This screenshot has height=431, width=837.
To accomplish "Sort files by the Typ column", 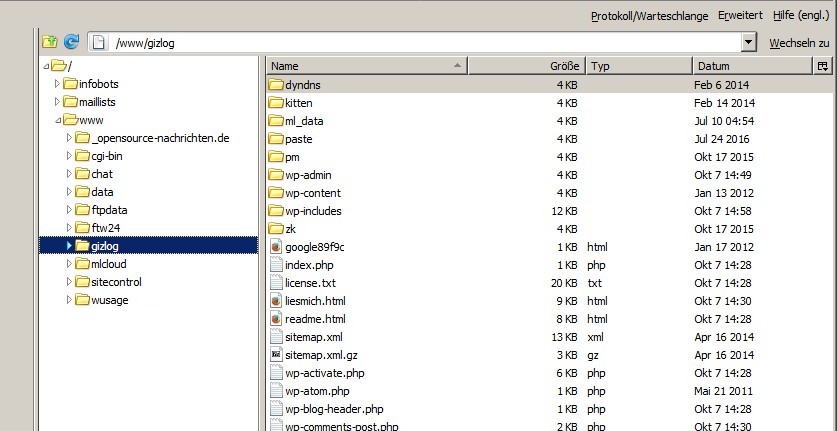I will [639, 66].
